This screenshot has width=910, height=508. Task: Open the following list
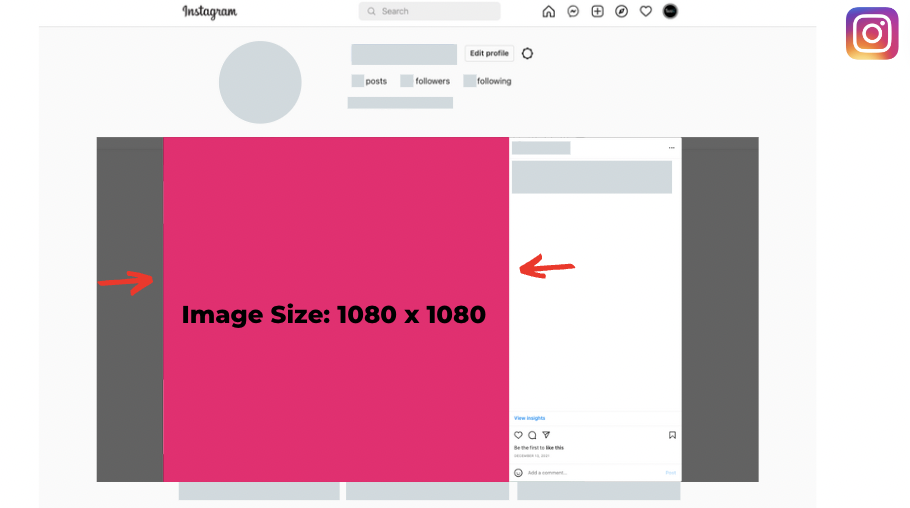(488, 81)
